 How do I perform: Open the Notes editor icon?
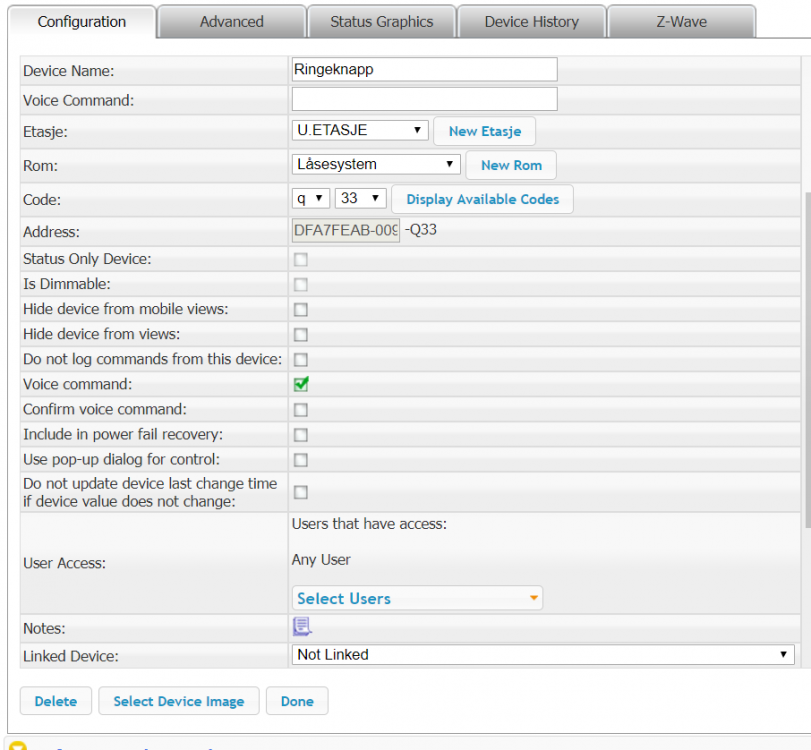pos(301,627)
